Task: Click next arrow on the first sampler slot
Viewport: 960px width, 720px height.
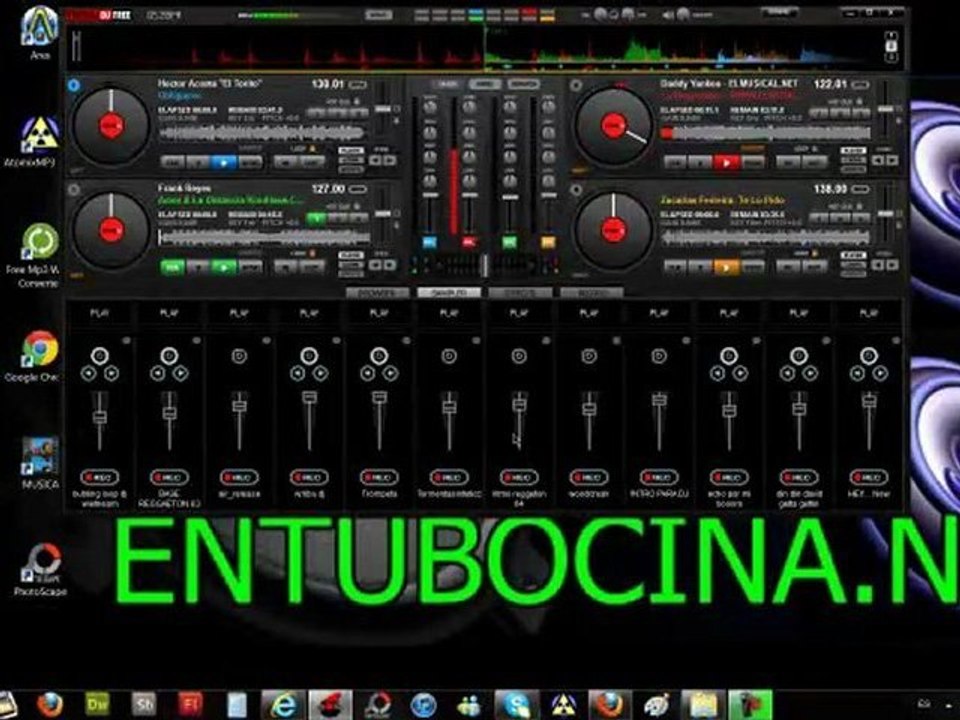Action: point(111,373)
